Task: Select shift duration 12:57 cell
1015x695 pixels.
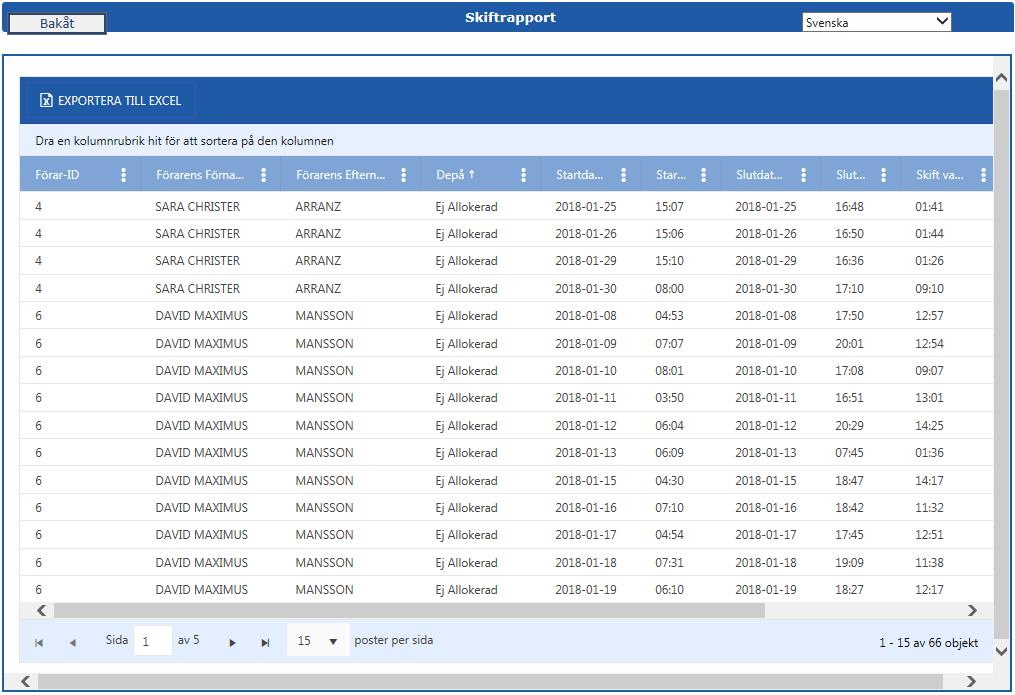Action: coord(930,316)
